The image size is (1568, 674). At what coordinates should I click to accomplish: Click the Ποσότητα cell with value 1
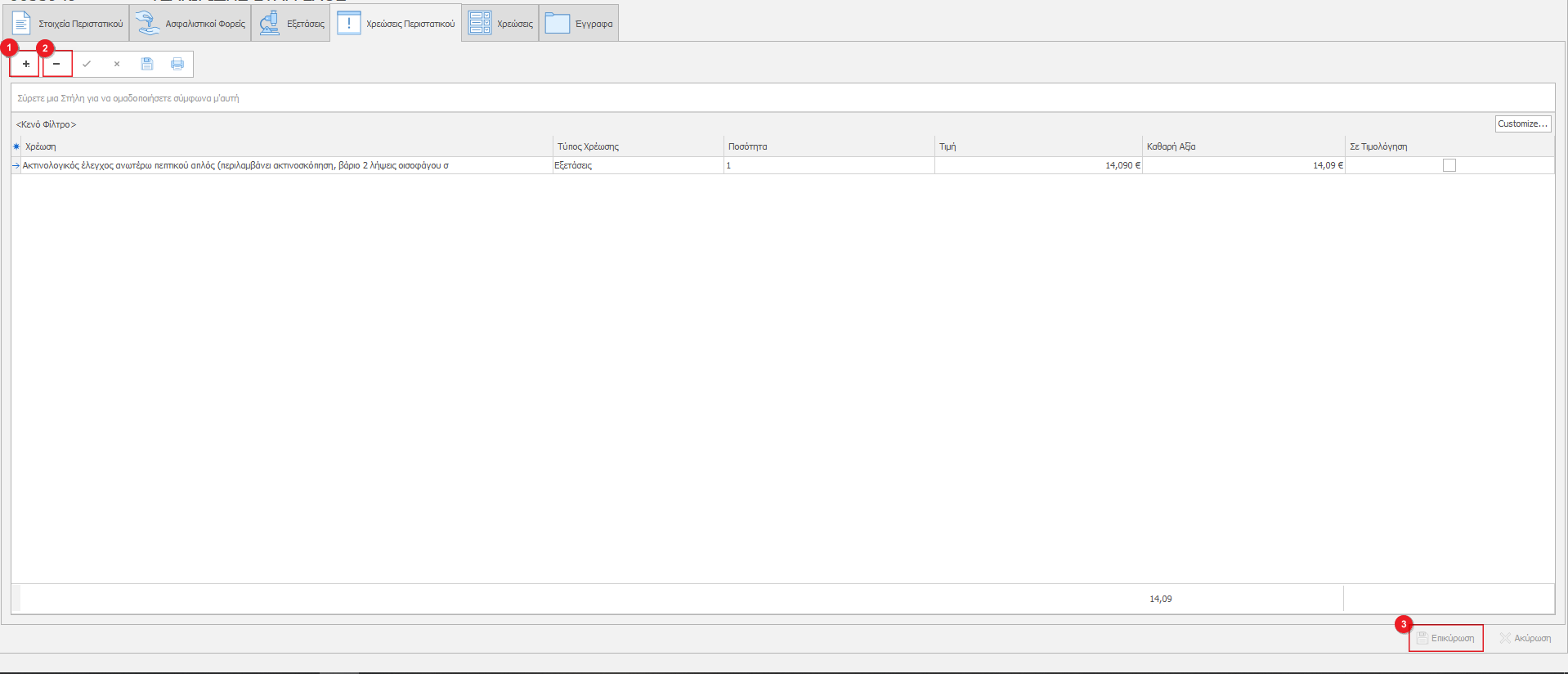coord(827,165)
